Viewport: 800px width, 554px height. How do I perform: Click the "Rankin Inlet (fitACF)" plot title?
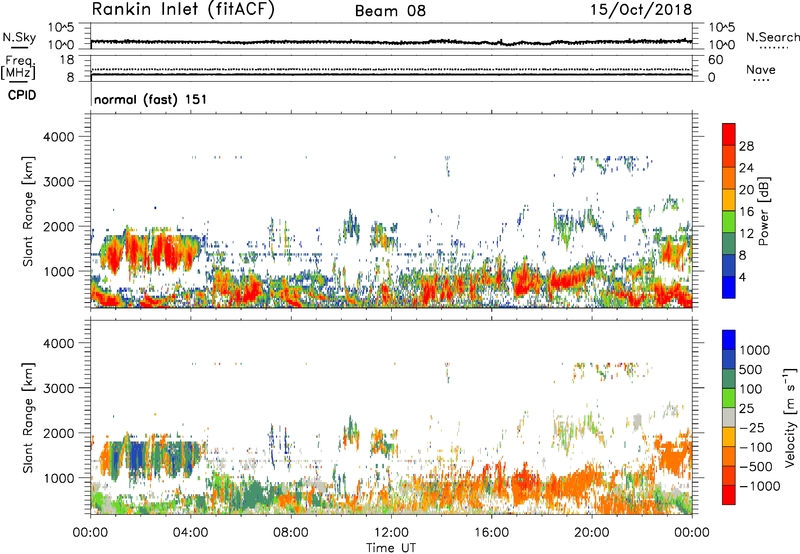click(183, 10)
